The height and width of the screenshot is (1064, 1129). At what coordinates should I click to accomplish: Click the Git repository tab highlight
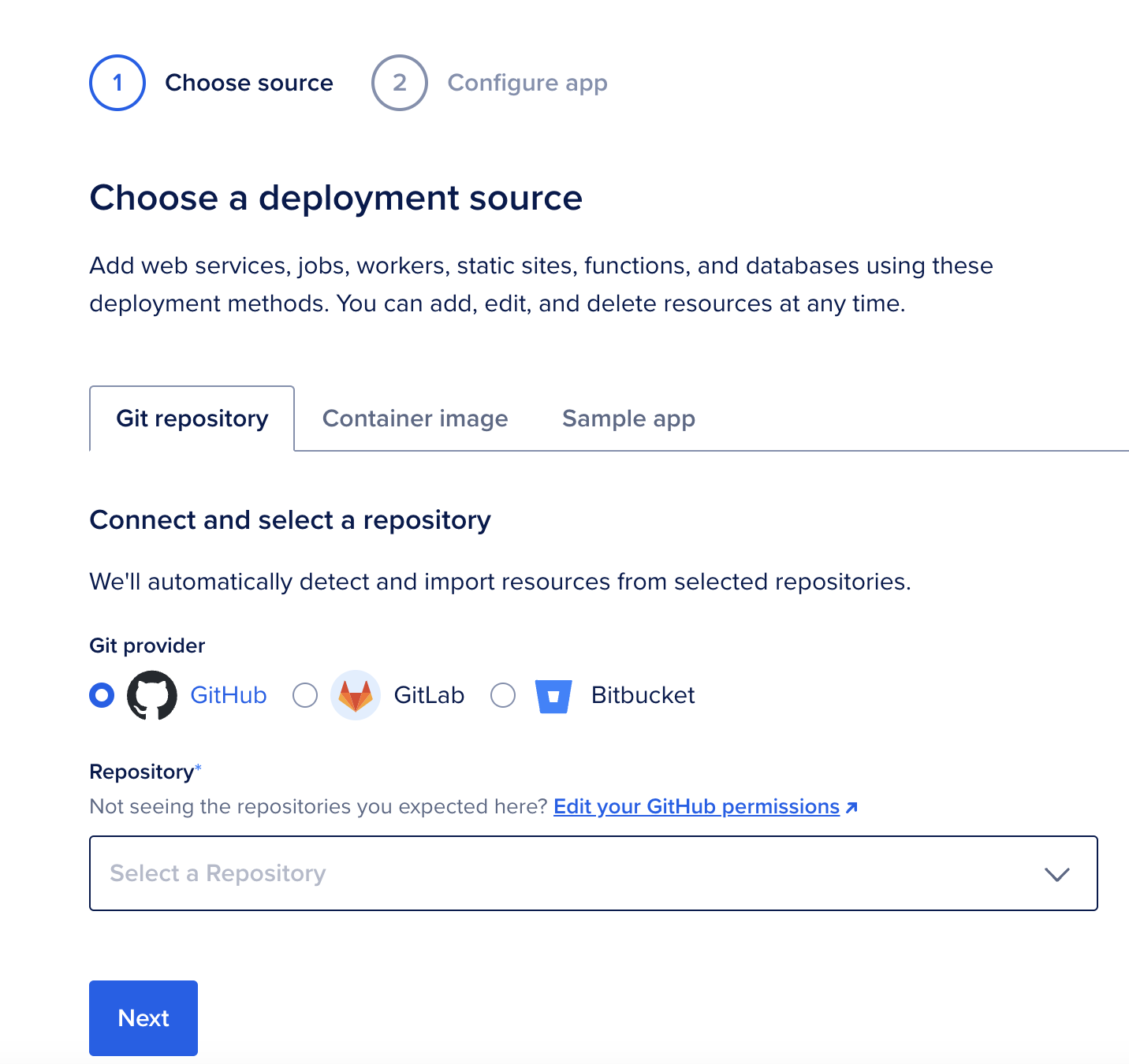pyautogui.click(x=192, y=419)
